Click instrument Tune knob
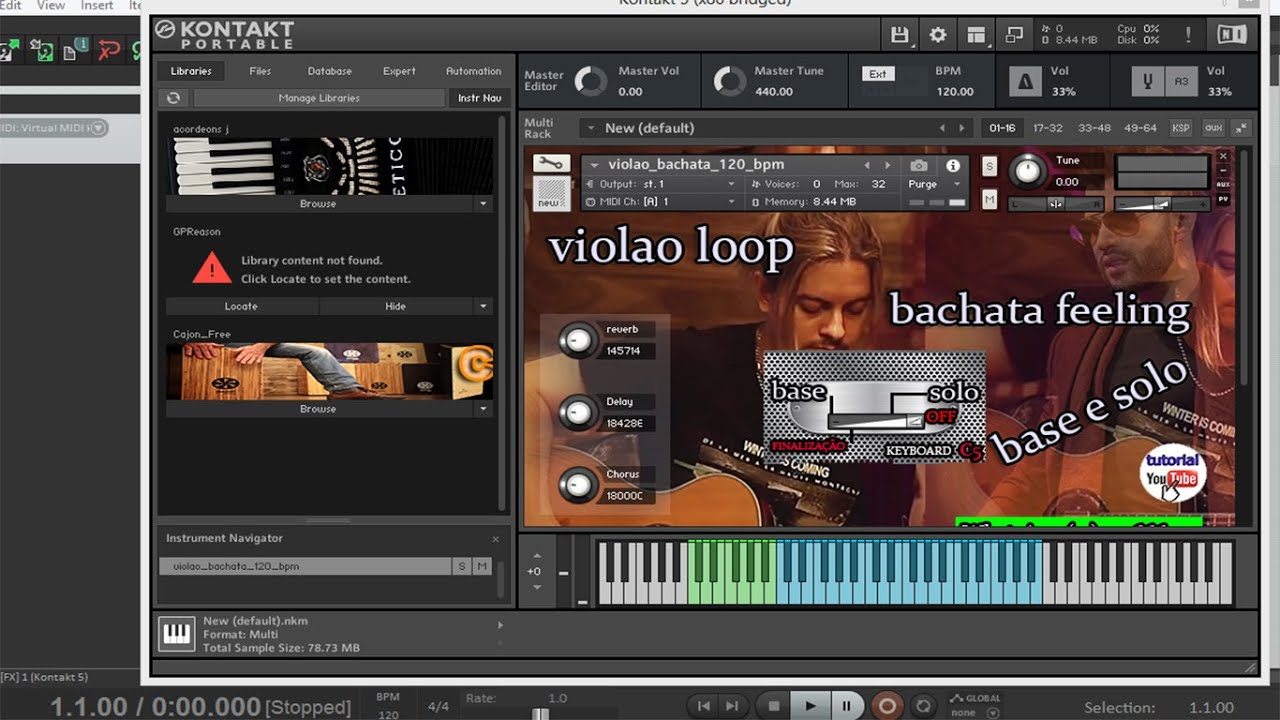 coord(1027,172)
